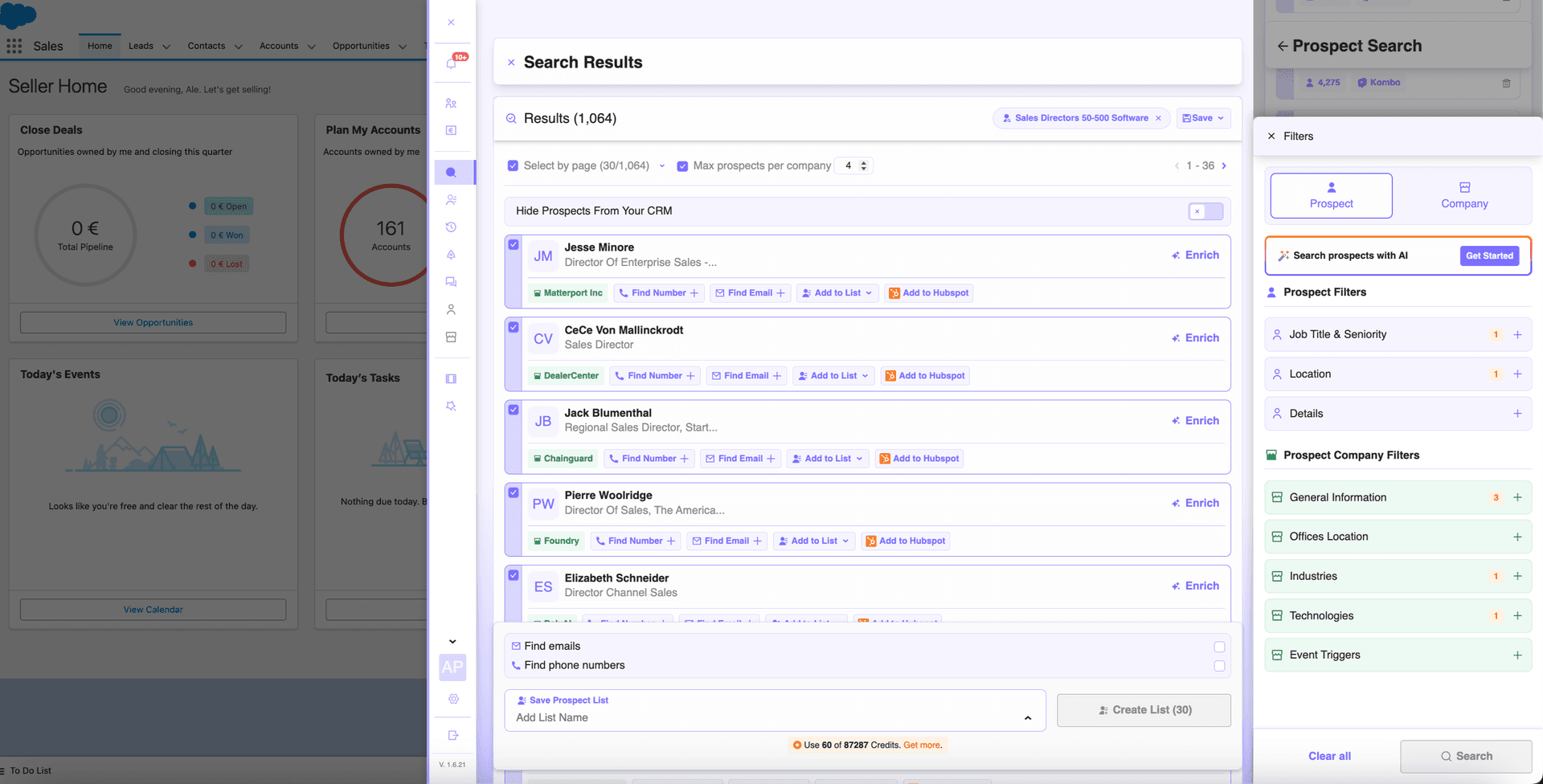Open the history clock sidebar icon
The image size is (1543, 784).
tap(452, 227)
